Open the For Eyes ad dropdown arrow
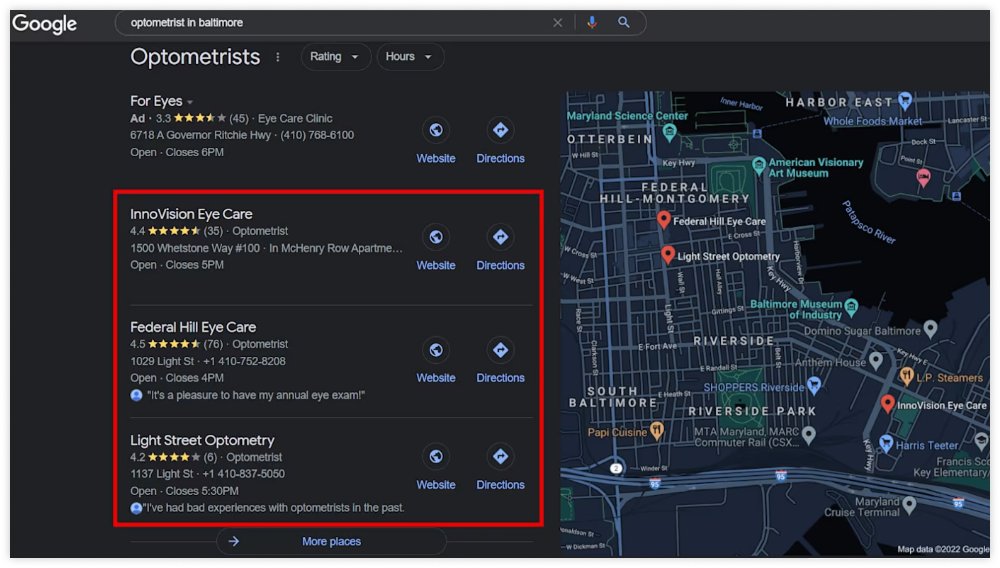1000x568 pixels. [x=190, y=102]
